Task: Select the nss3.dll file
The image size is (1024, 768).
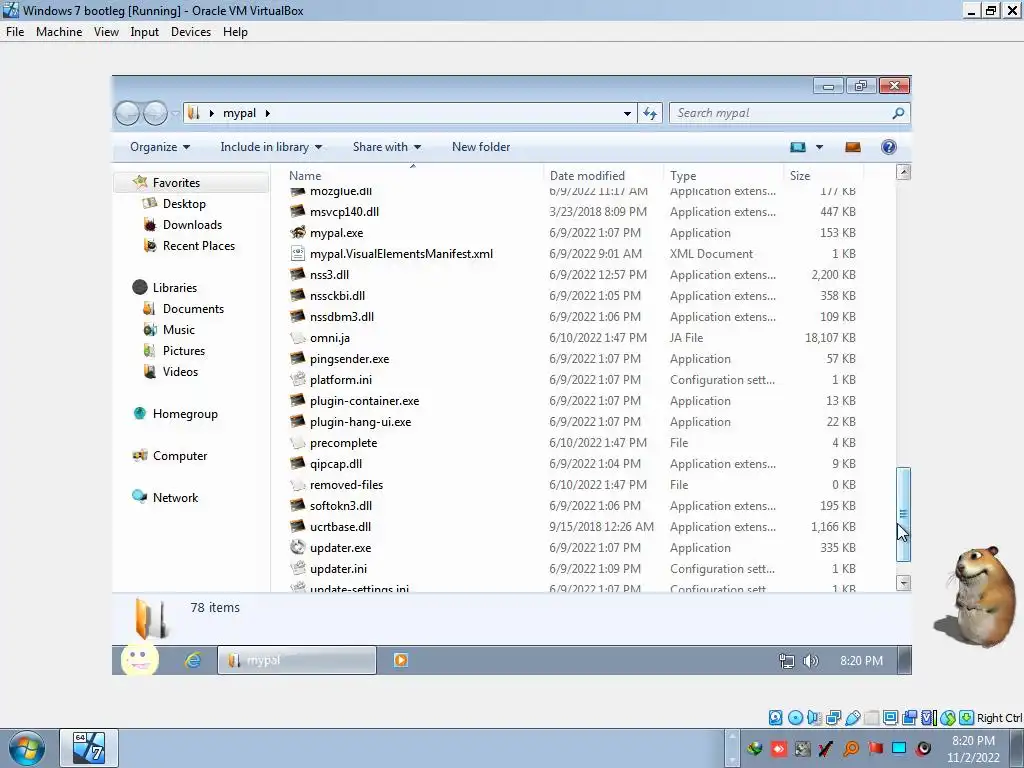Action: 329,275
